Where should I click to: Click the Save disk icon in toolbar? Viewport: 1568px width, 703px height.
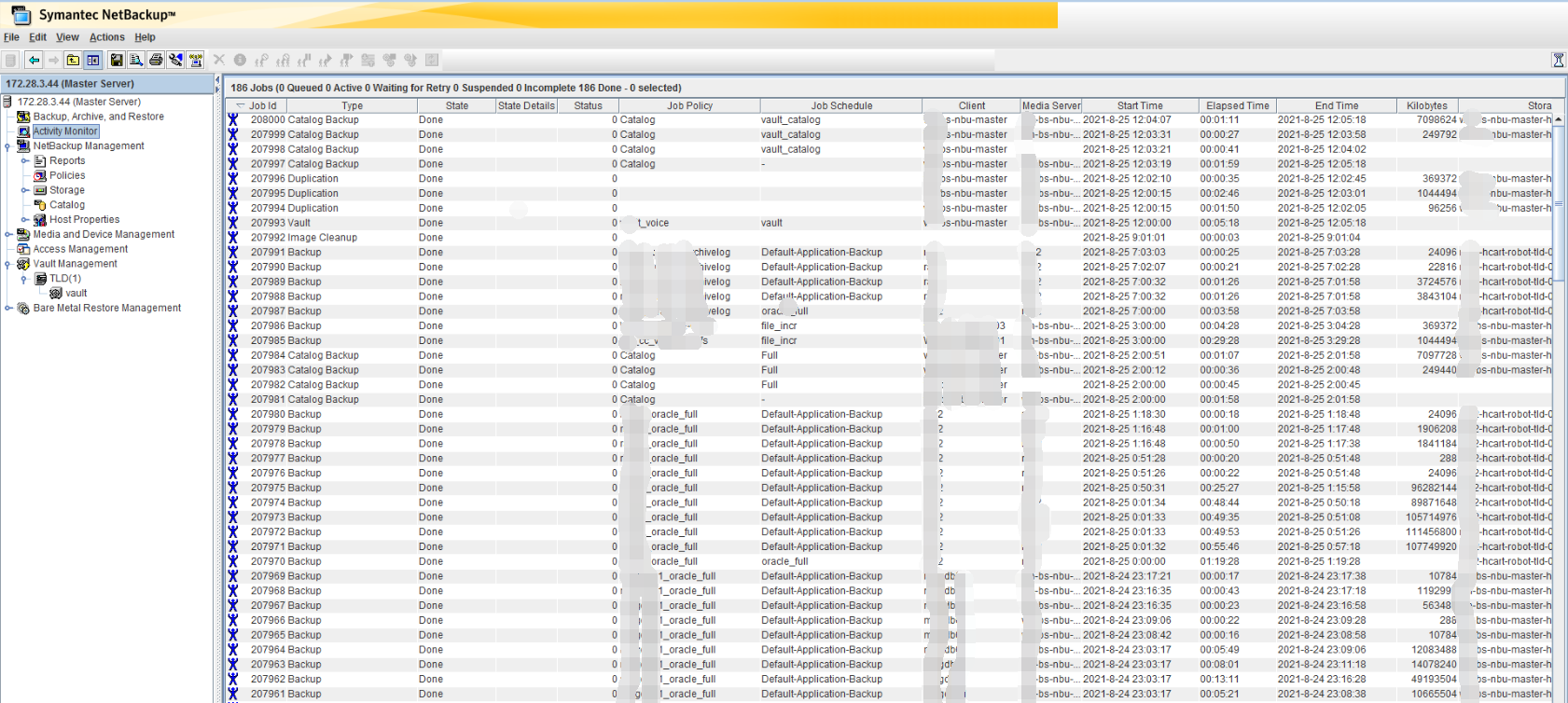click(117, 61)
